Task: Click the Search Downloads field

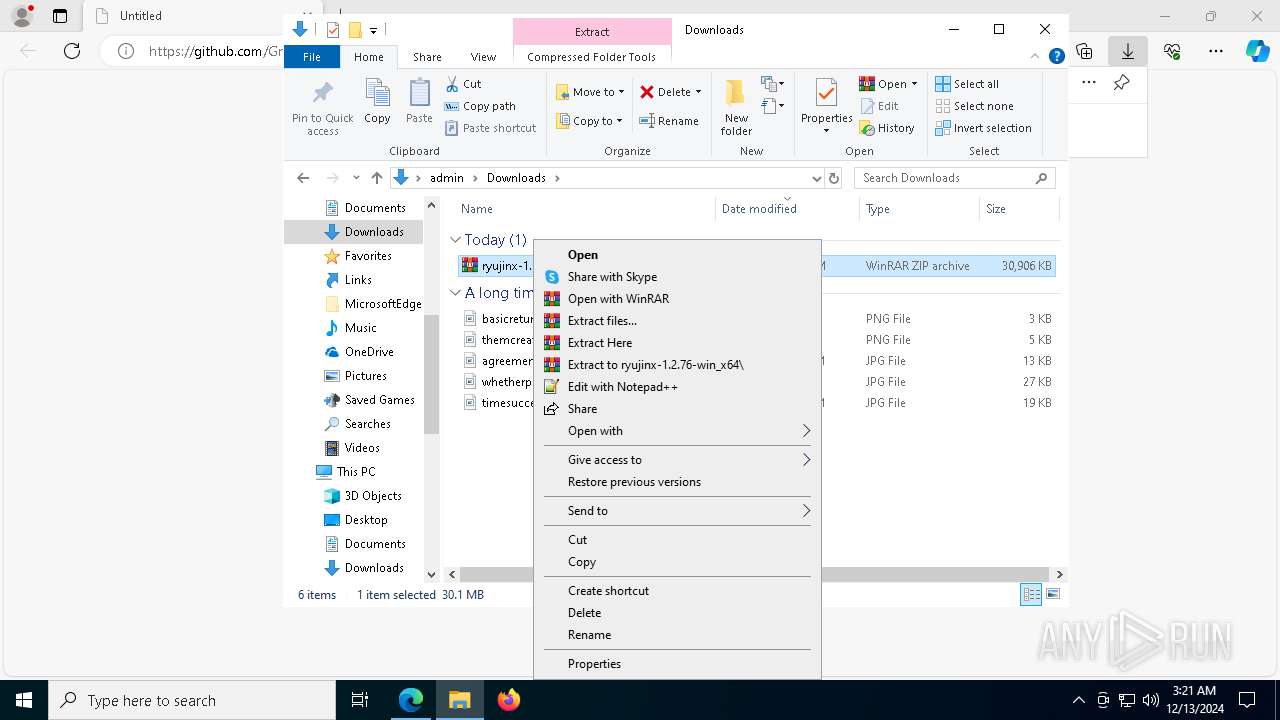Action: coord(954,178)
